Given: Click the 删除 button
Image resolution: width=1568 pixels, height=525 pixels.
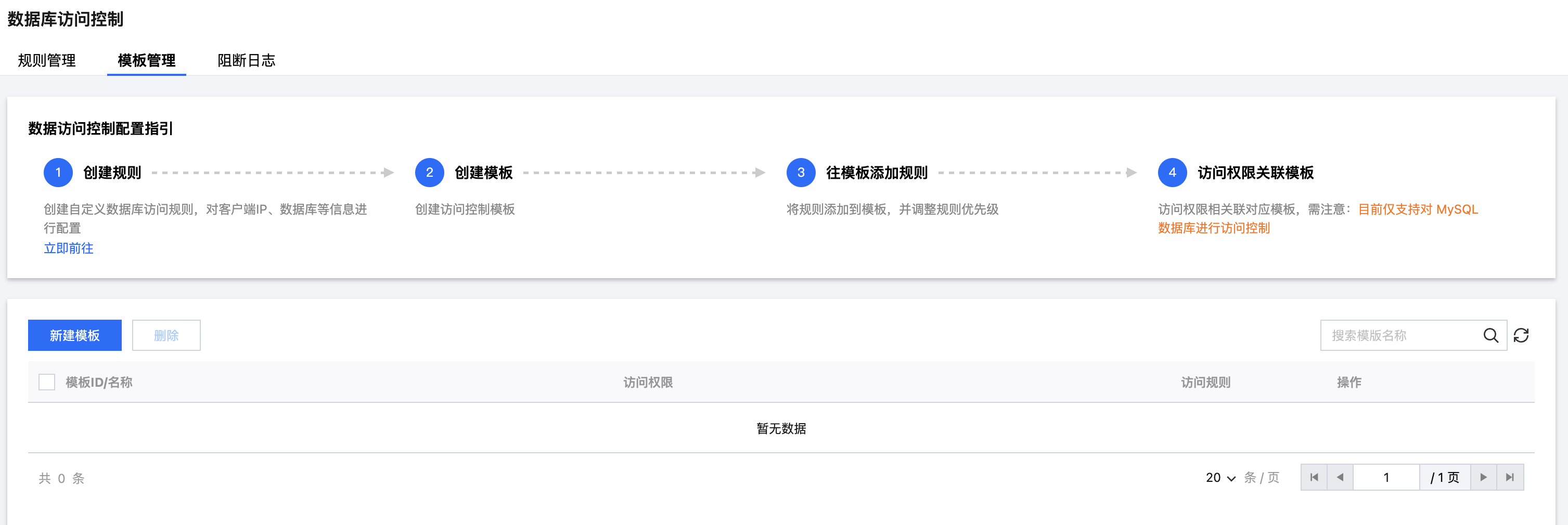Looking at the screenshot, I should 166,335.
